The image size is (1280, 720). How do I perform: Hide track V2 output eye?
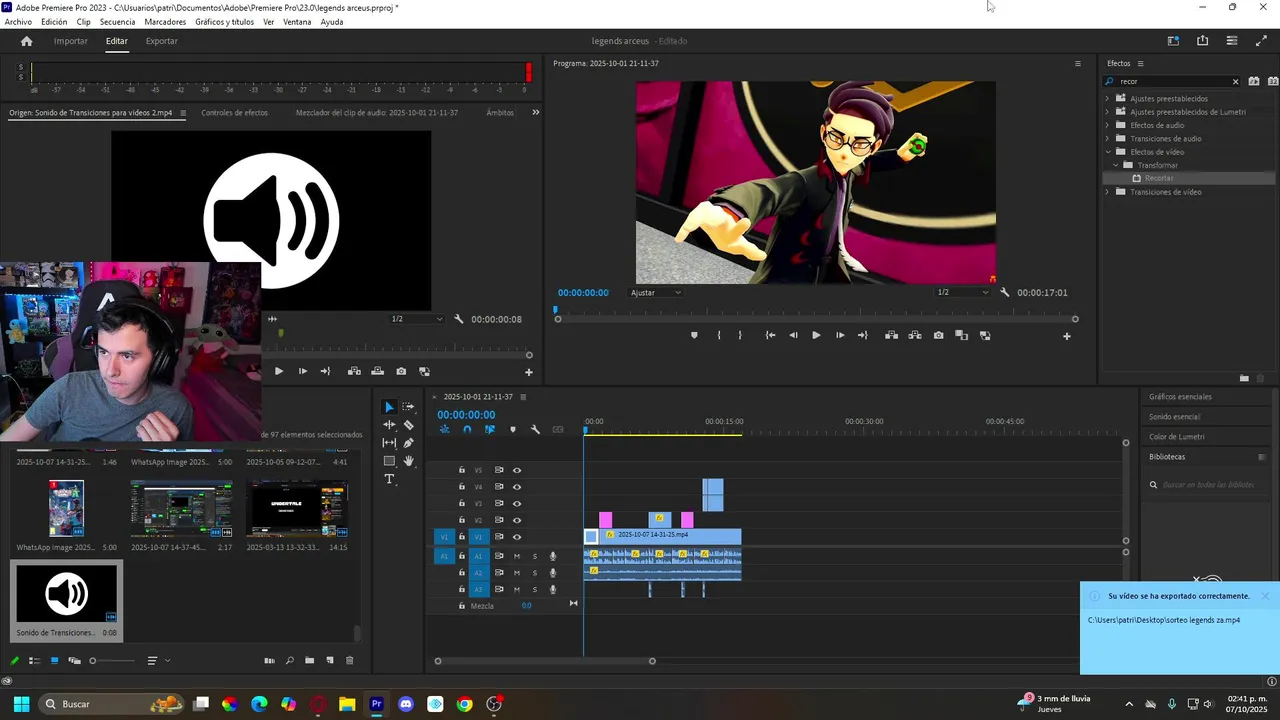(x=517, y=520)
